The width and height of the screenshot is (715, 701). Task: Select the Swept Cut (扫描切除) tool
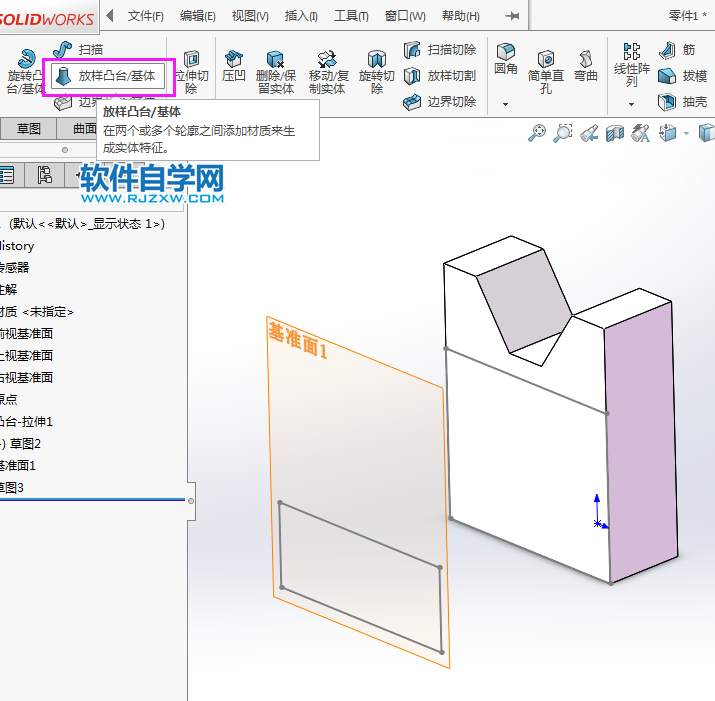point(440,50)
